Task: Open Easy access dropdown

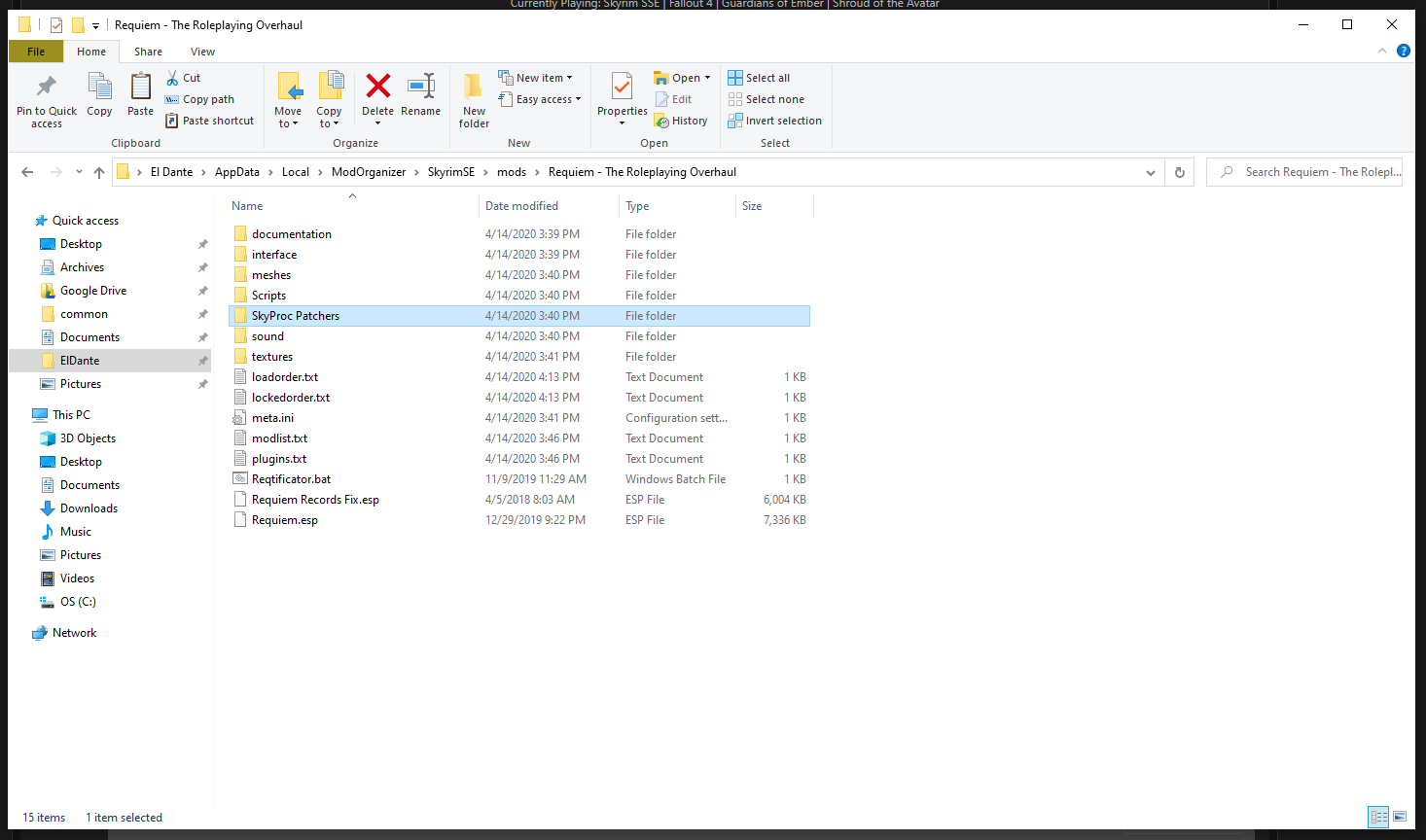Action: (540, 99)
